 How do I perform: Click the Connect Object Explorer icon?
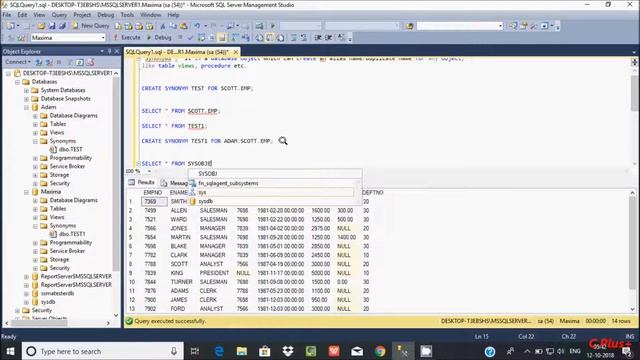click(x=39, y=62)
